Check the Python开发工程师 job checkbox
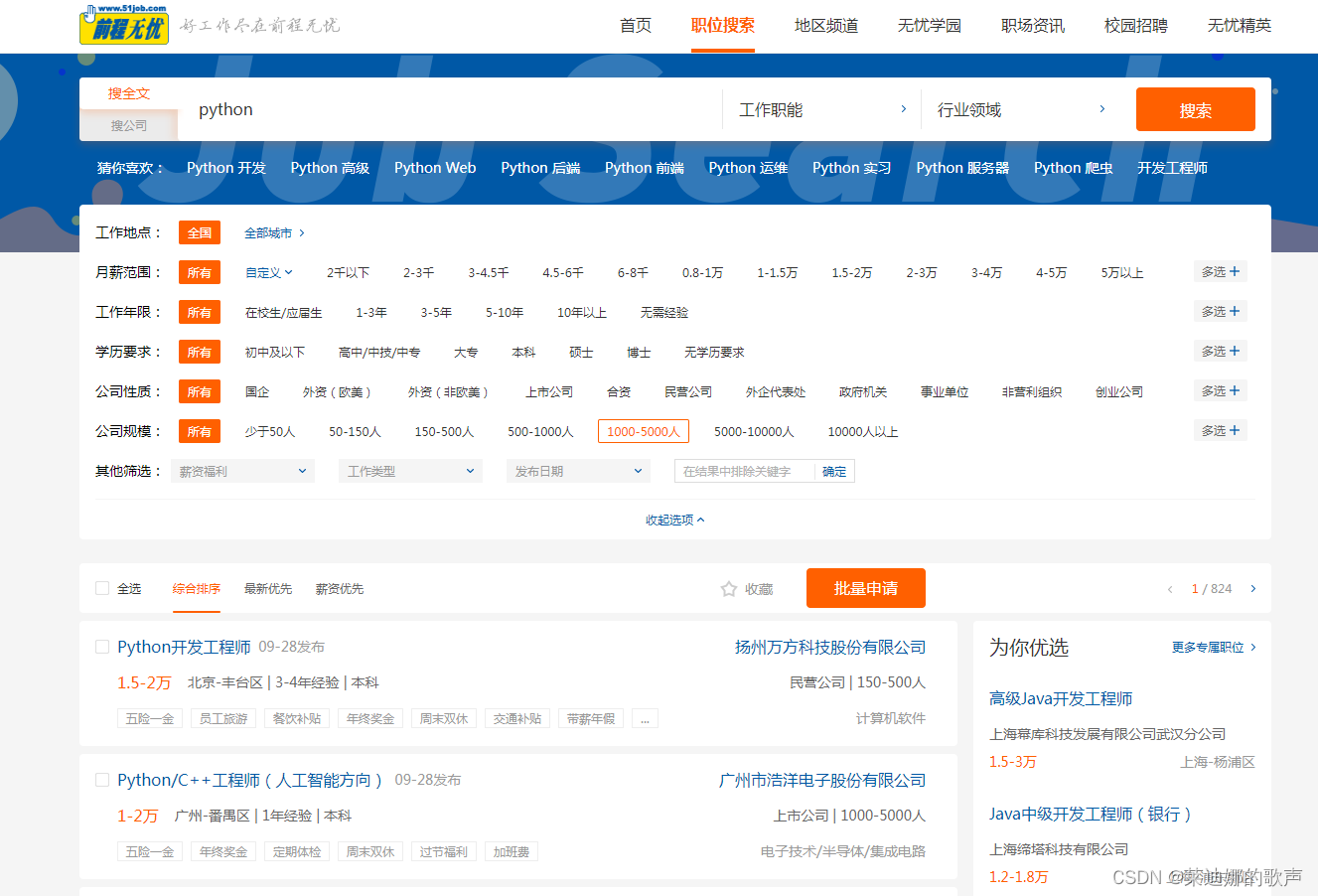 (102, 647)
